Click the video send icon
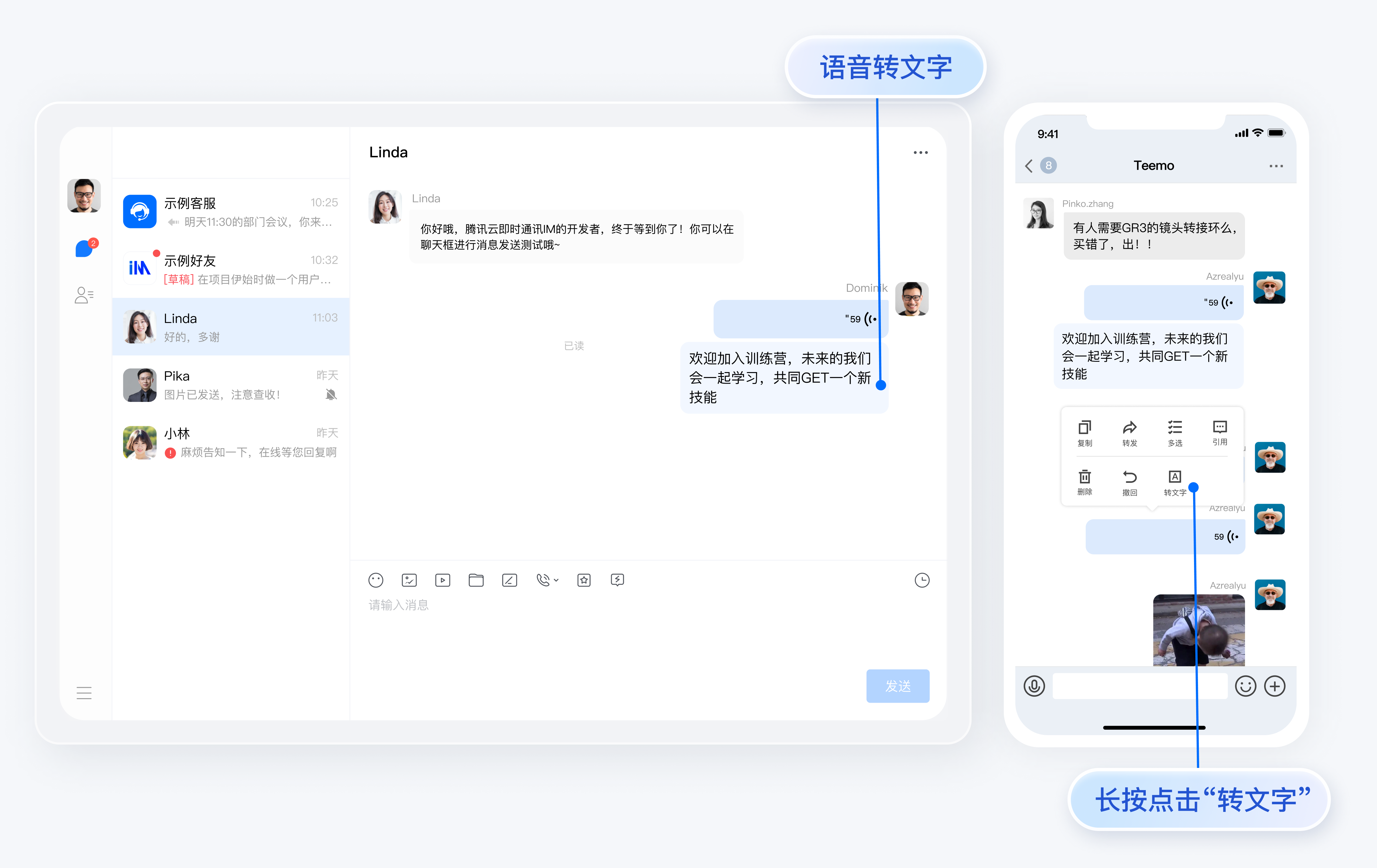This screenshot has width=1377, height=868. click(x=443, y=580)
